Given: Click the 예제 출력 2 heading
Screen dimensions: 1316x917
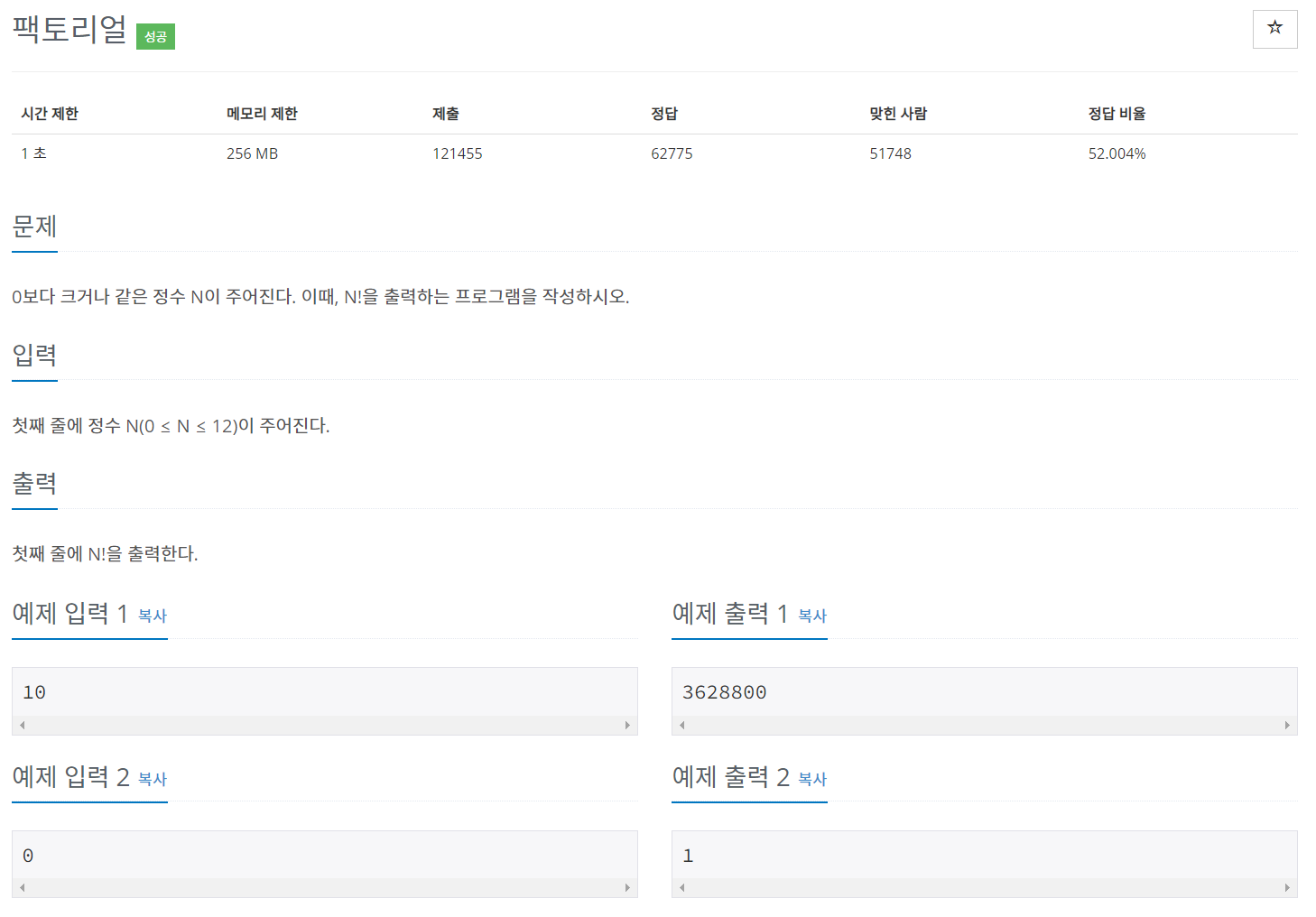Looking at the screenshot, I should click(x=730, y=777).
